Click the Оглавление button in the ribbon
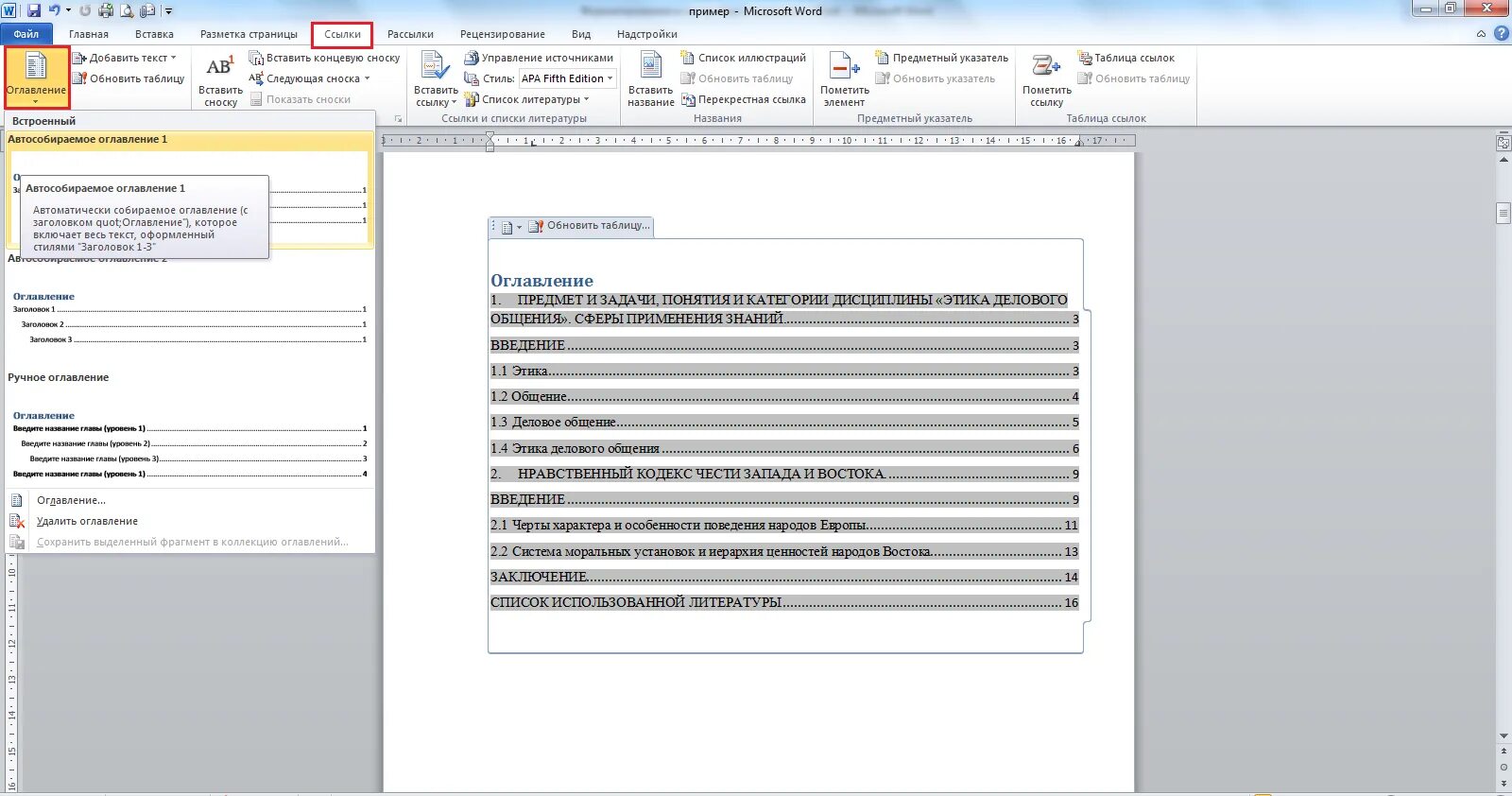The width and height of the screenshot is (1512, 796). point(36,78)
